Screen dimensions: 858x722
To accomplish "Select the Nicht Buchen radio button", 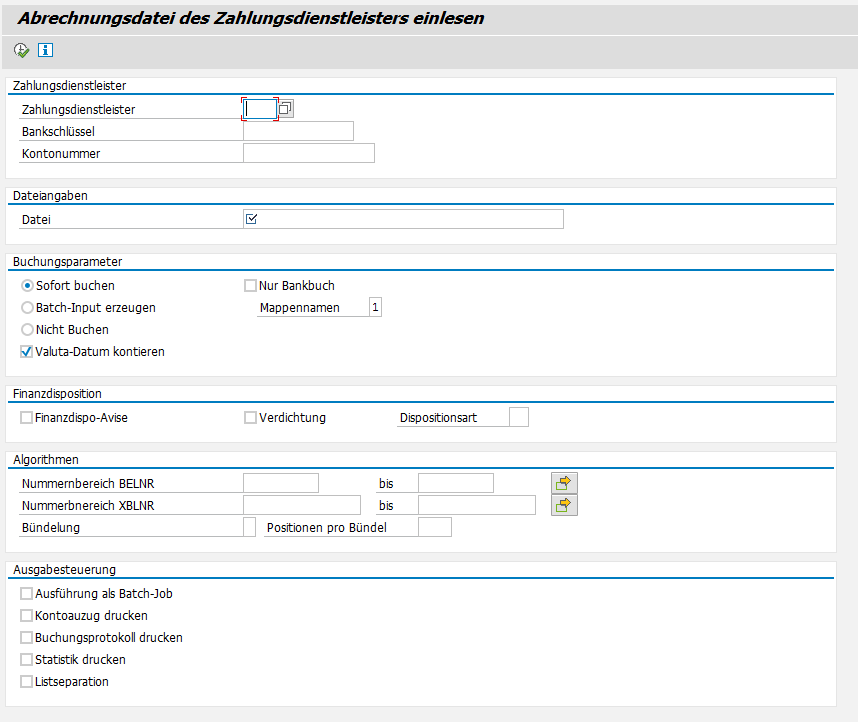I will [x=28, y=330].
